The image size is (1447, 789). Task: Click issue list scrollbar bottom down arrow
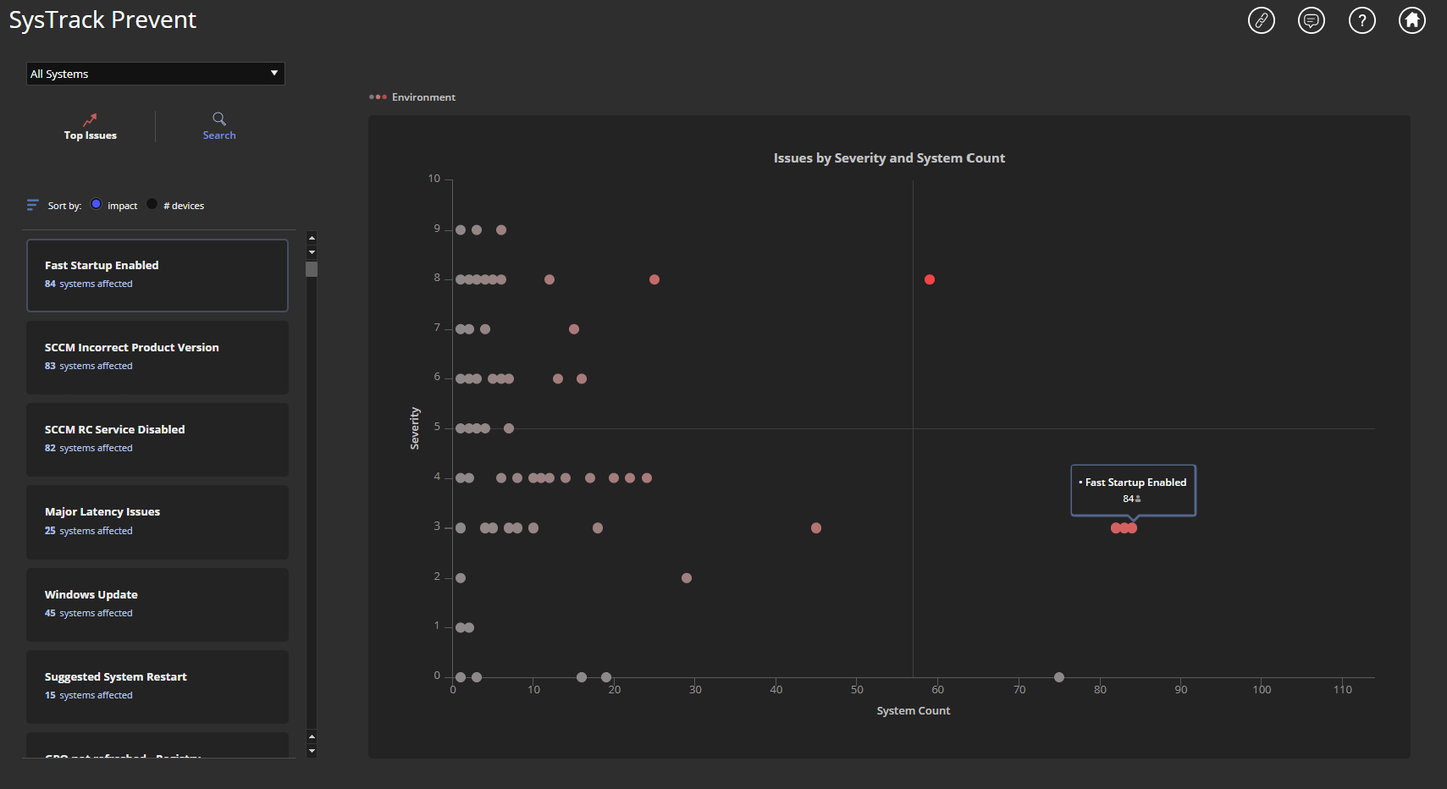[x=312, y=751]
